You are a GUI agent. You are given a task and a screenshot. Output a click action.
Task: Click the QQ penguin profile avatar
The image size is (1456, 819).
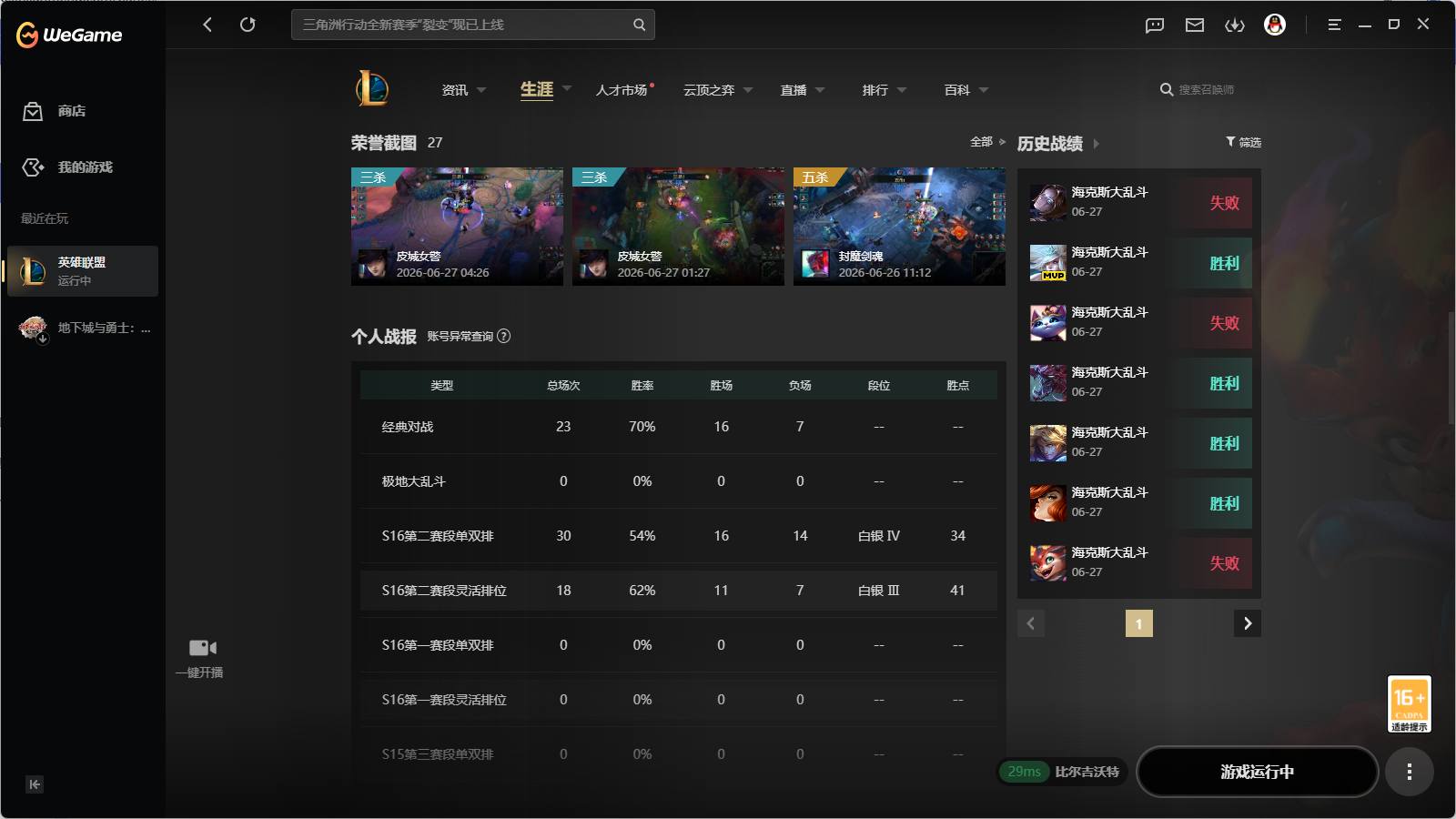point(1275,25)
